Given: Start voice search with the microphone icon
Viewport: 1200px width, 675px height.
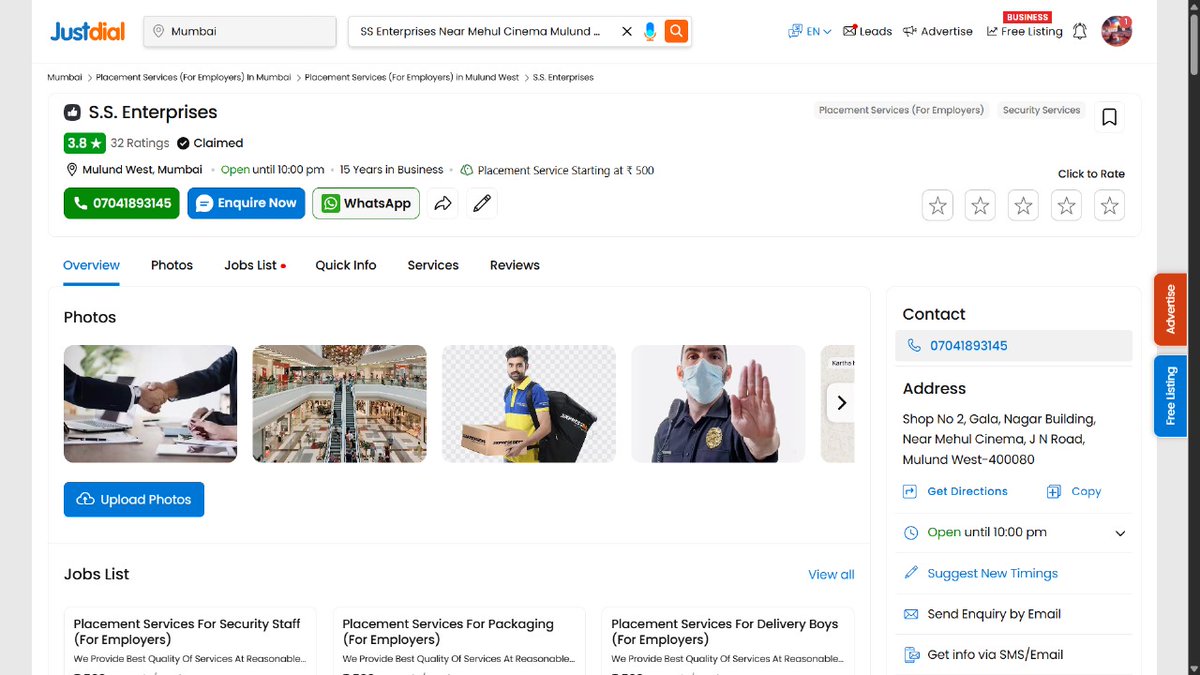Looking at the screenshot, I should click(x=650, y=32).
